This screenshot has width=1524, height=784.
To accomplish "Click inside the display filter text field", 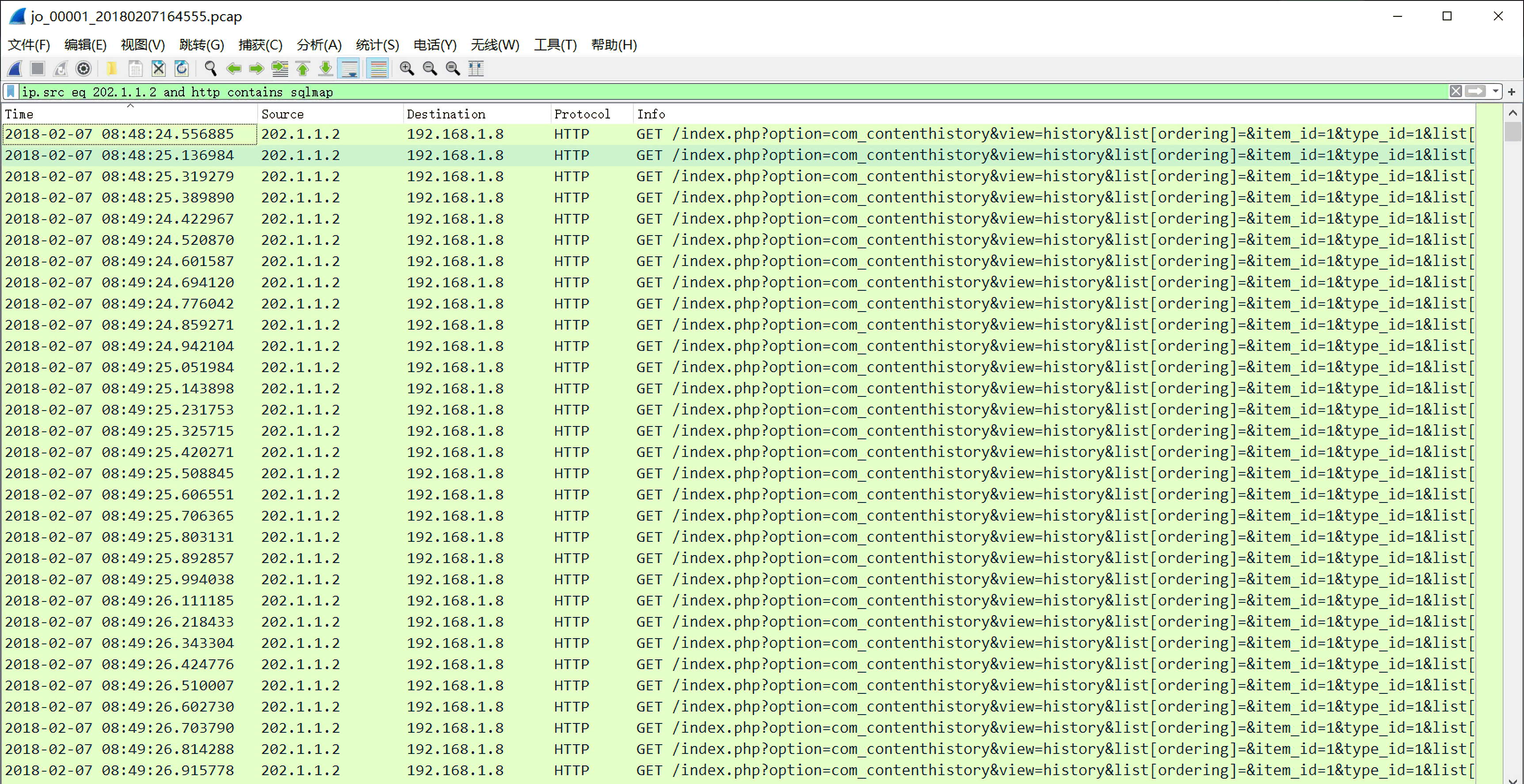I will (733, 92).
